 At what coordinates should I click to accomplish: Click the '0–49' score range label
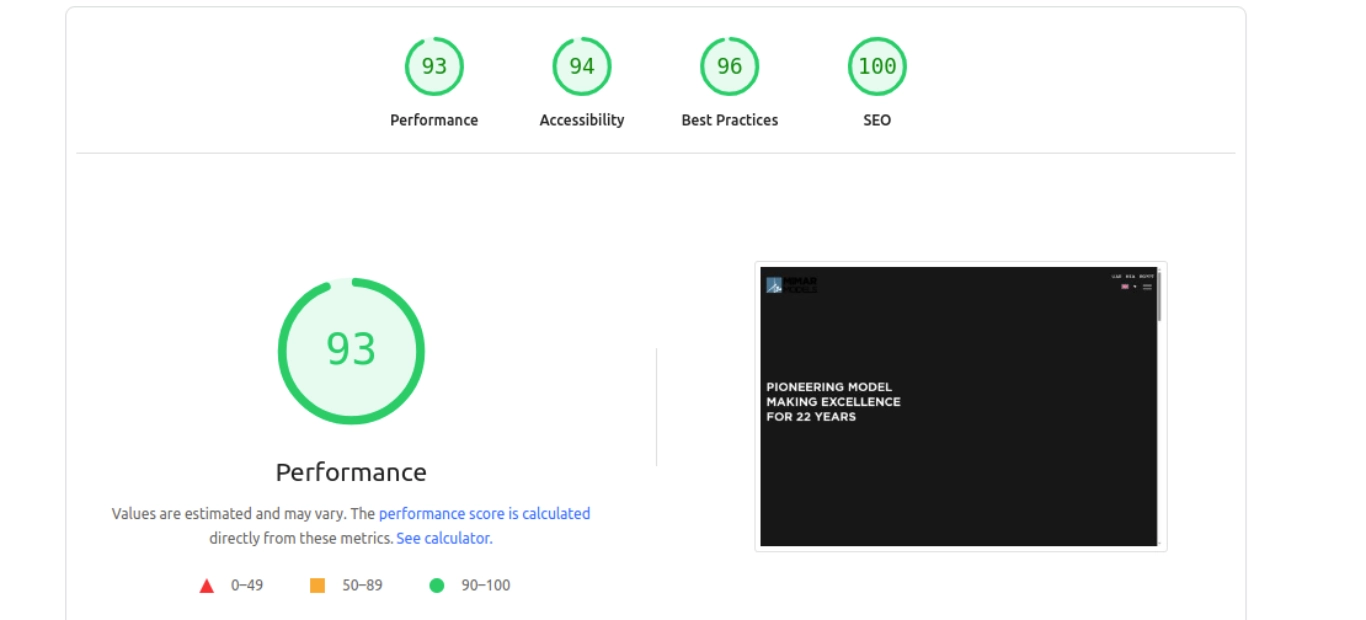pos(247,586)
